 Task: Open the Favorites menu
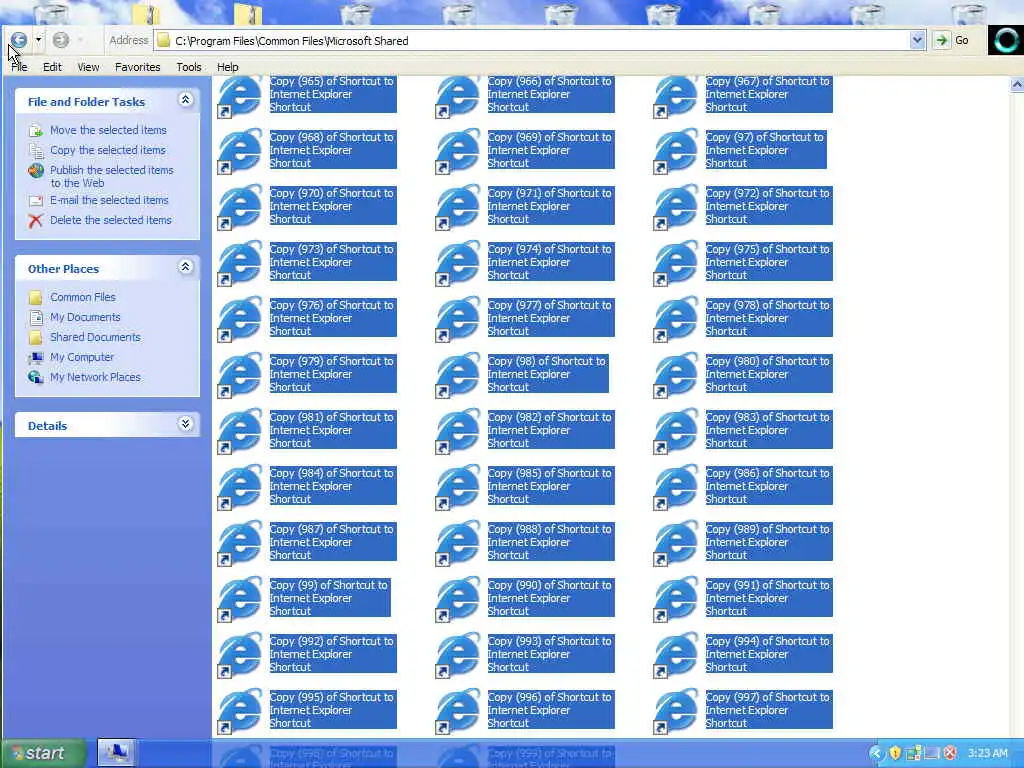137,67
